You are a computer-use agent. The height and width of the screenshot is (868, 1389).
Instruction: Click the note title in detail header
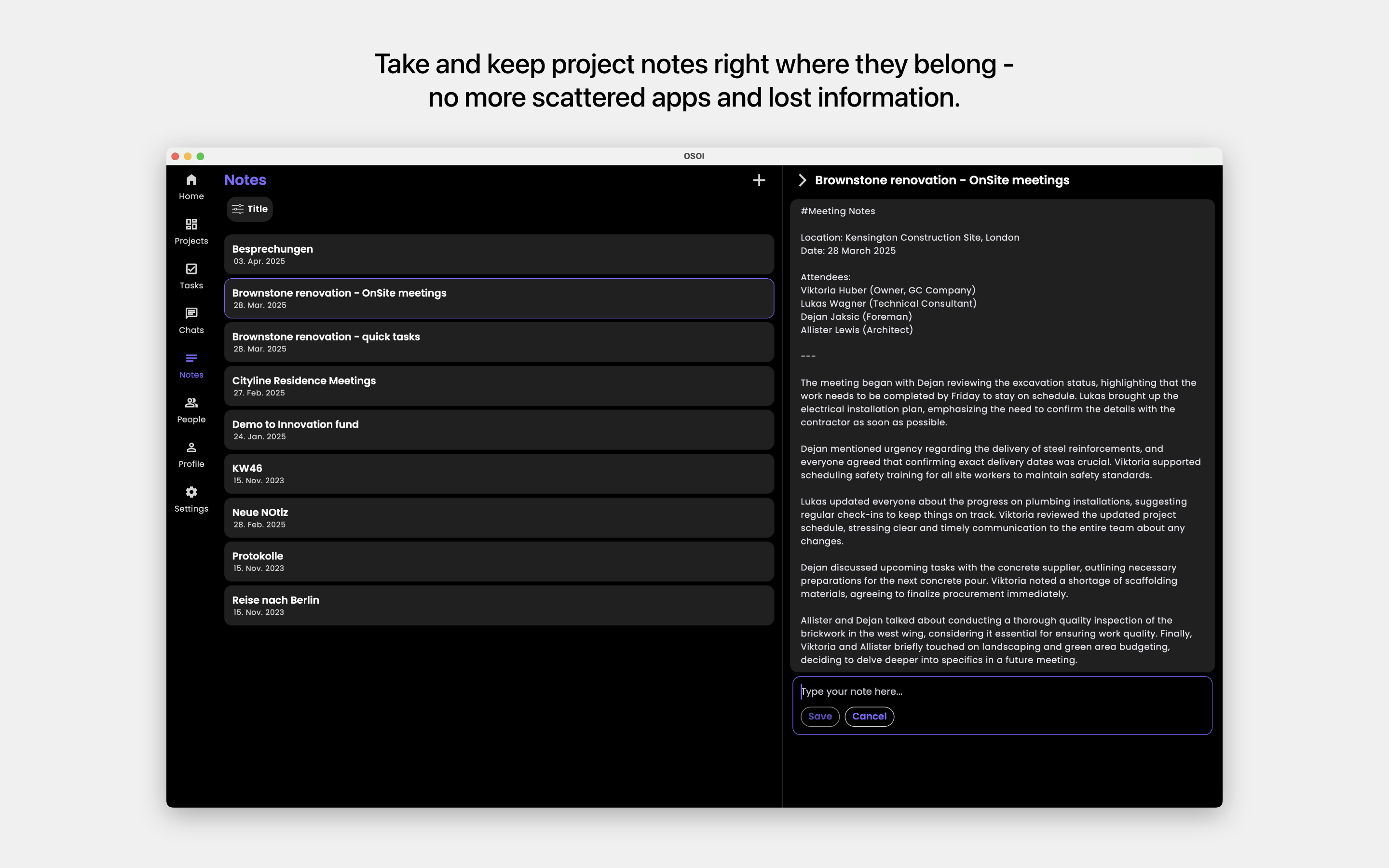pyautogui.click(x=942, y=180)
